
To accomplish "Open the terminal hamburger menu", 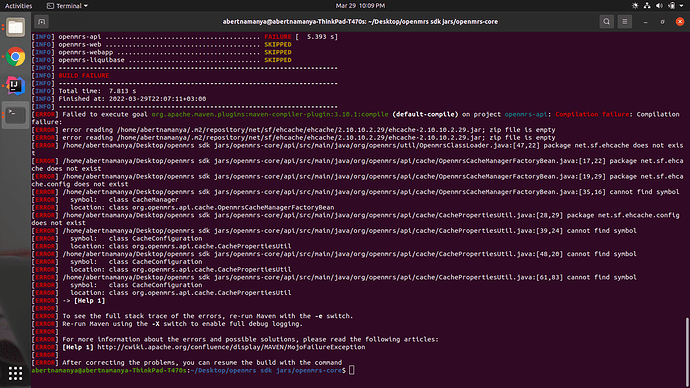I will pyautogui.click(x=624, y=22).
